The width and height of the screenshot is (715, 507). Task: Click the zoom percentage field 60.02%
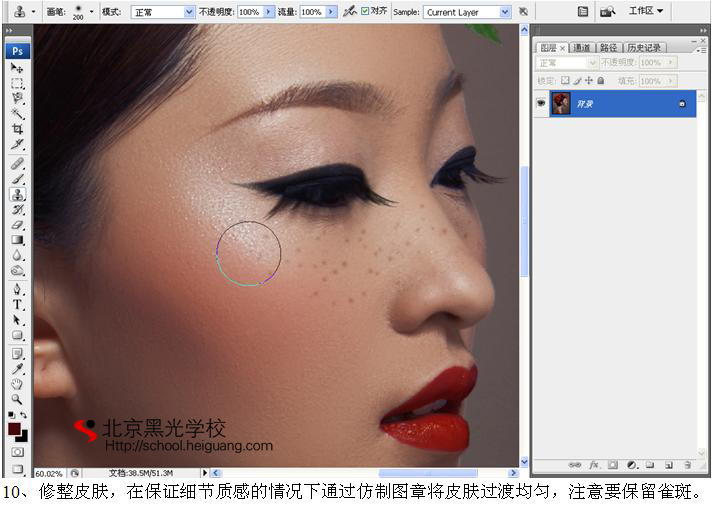[50, 473]
